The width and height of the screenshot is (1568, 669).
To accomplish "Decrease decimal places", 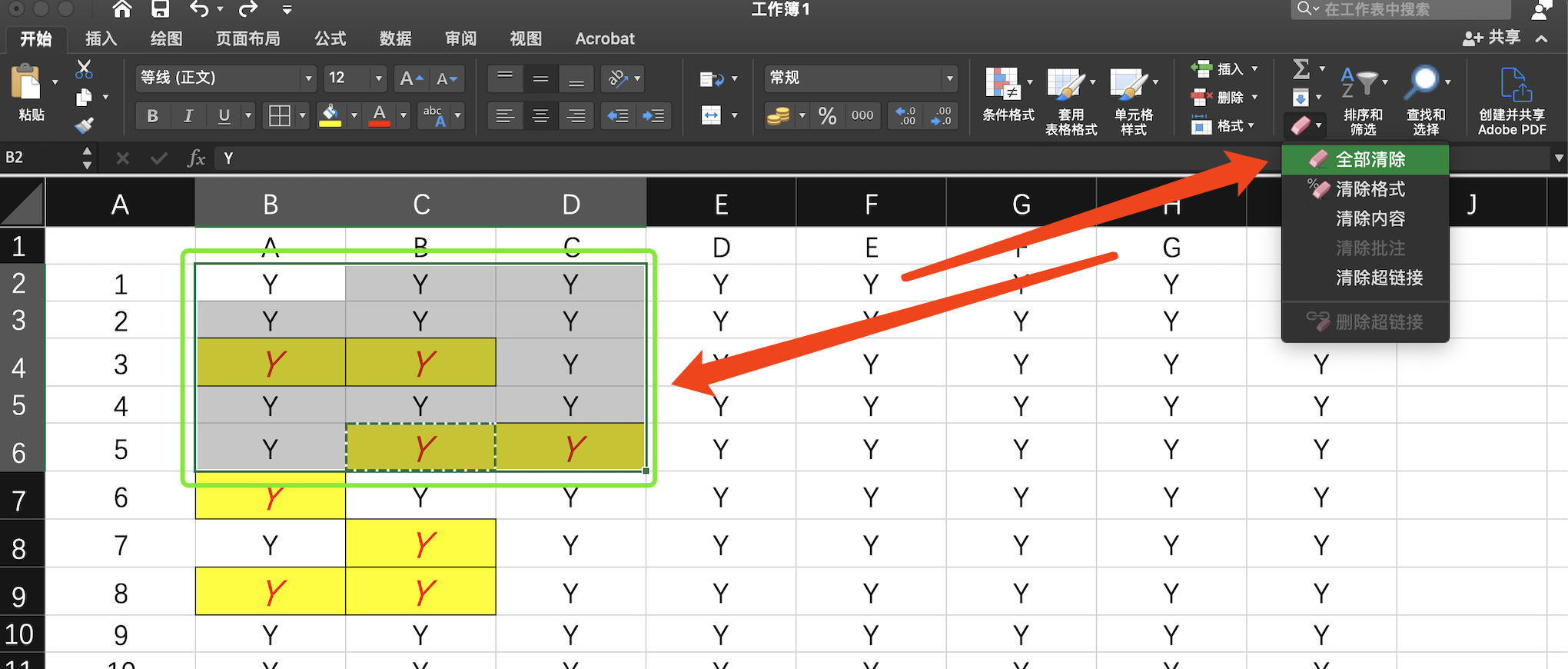I will tap(941, 116).
